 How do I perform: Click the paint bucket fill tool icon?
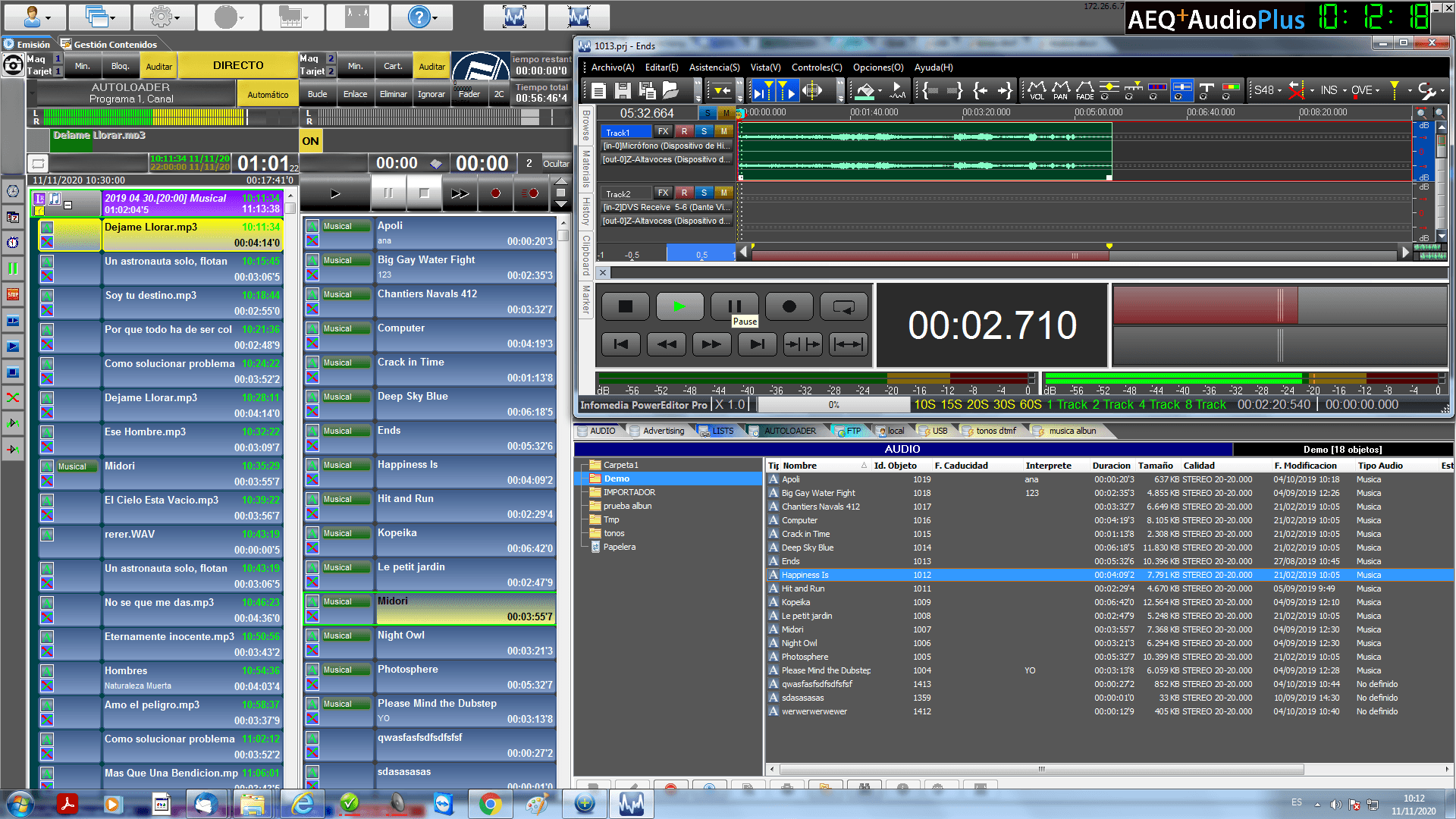point(865,91)
